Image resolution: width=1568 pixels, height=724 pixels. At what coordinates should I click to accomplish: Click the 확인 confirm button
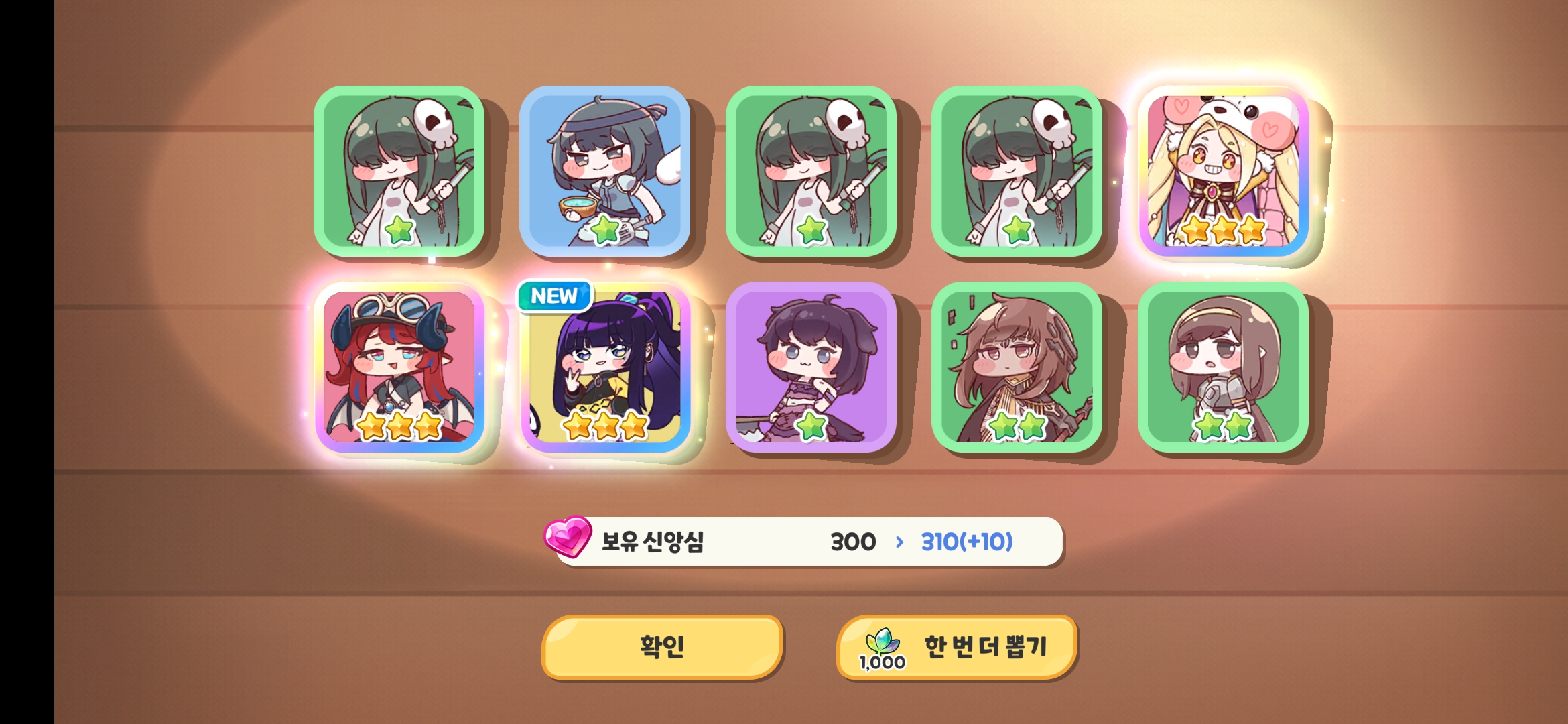pos(662,647)
